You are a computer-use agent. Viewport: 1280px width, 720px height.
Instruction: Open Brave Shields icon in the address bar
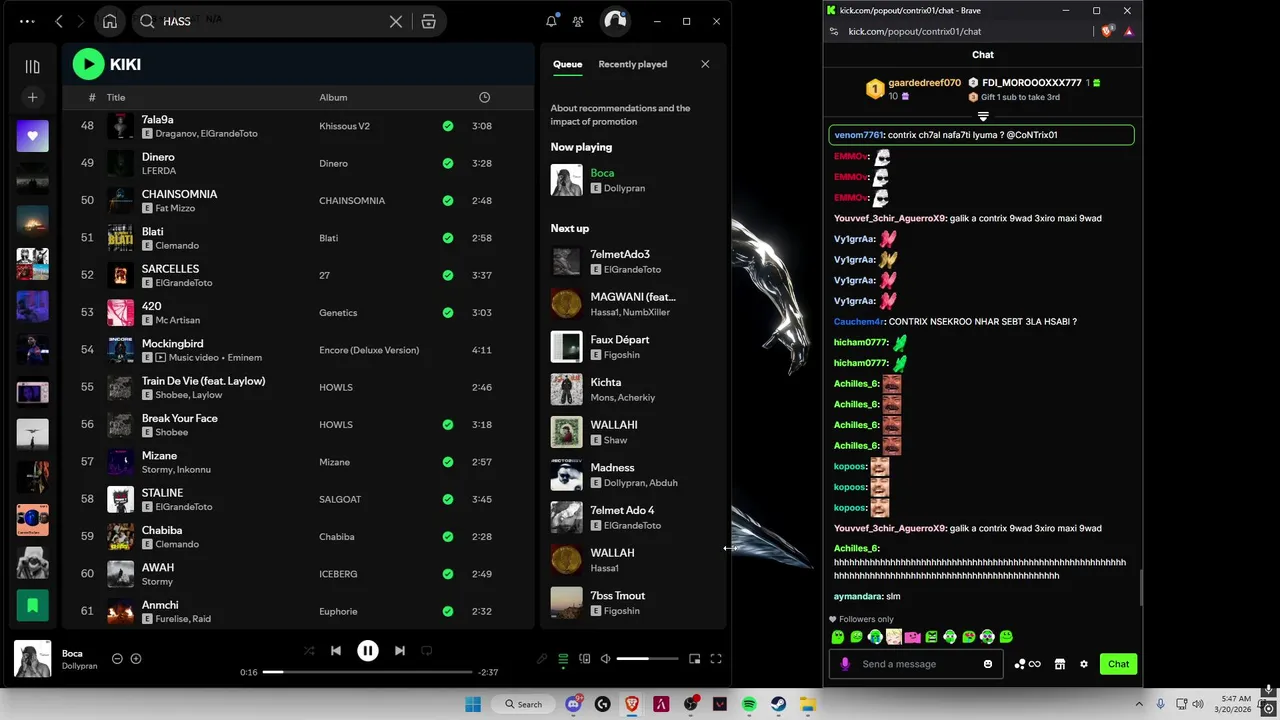point(1107,31)
